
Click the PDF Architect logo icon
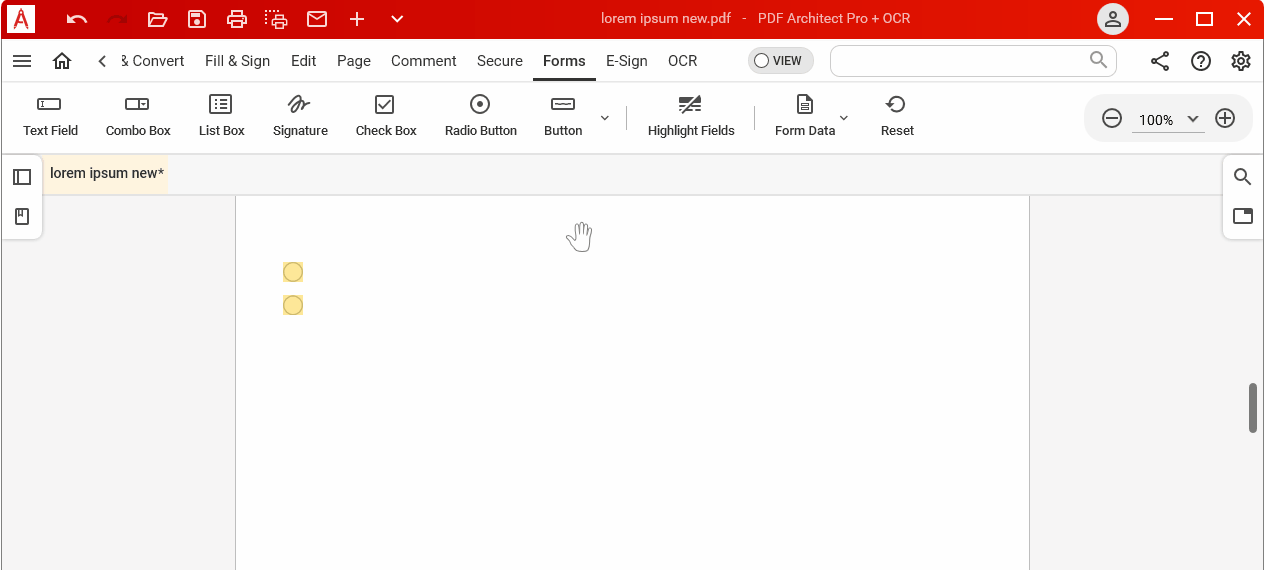coord(20,19)
